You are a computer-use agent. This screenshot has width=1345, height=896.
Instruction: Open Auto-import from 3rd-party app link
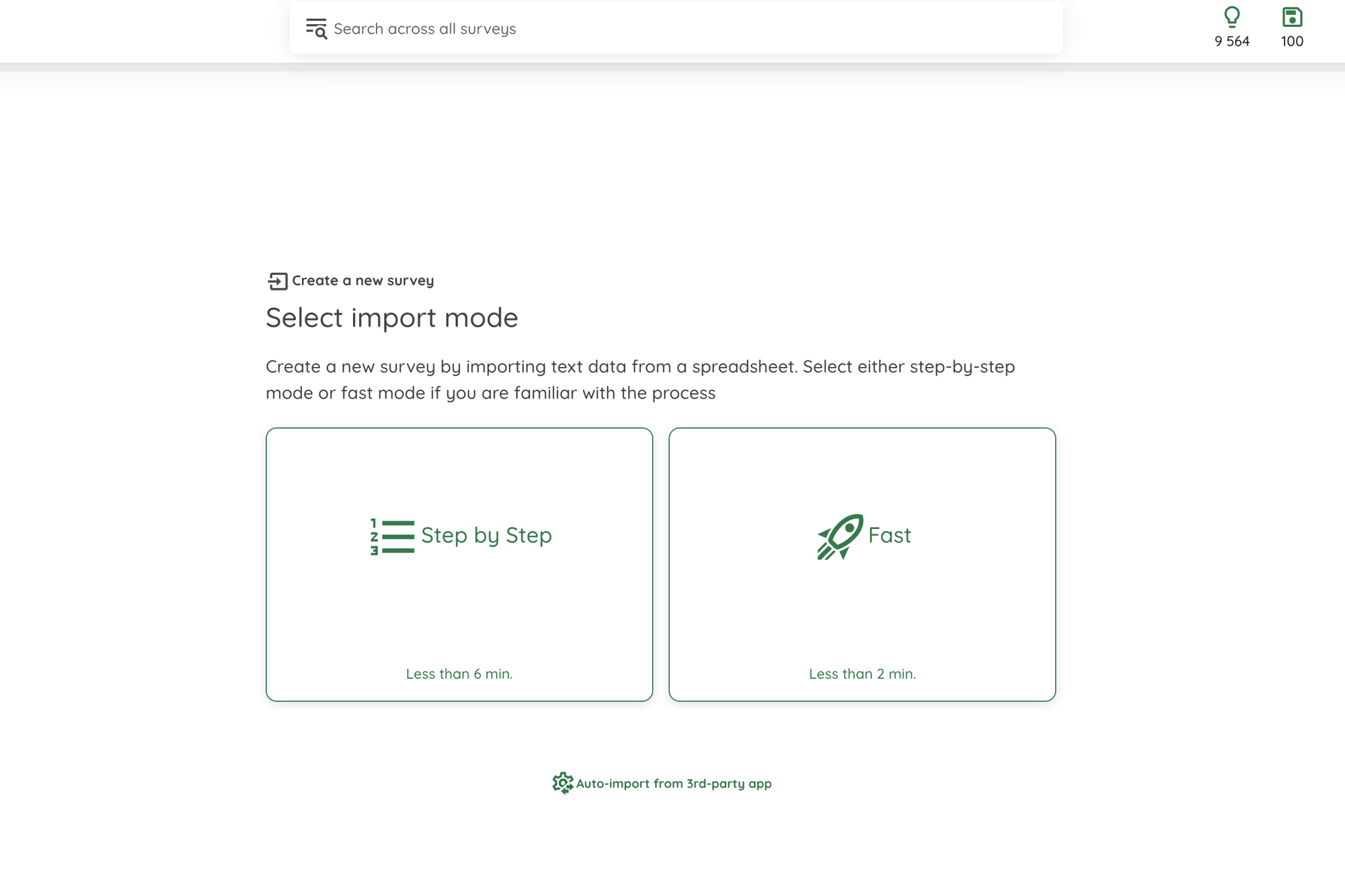[x=674, y=784]
